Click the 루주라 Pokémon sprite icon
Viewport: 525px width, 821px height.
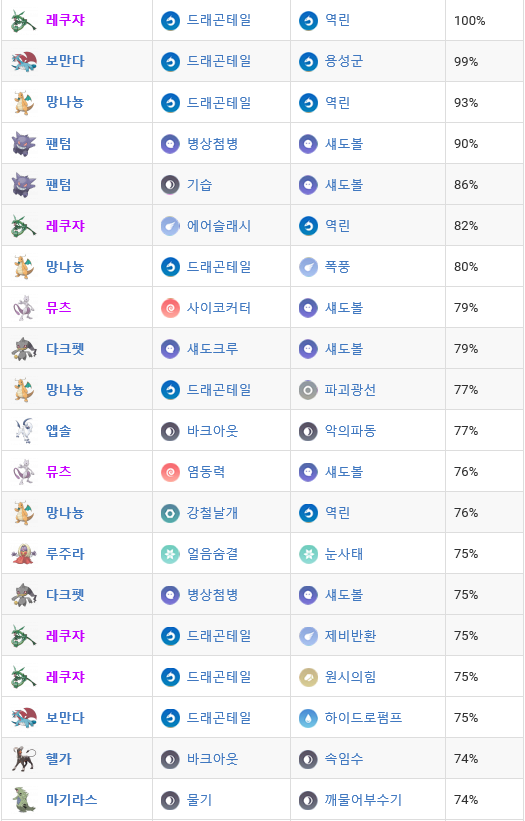coord(24,553)
